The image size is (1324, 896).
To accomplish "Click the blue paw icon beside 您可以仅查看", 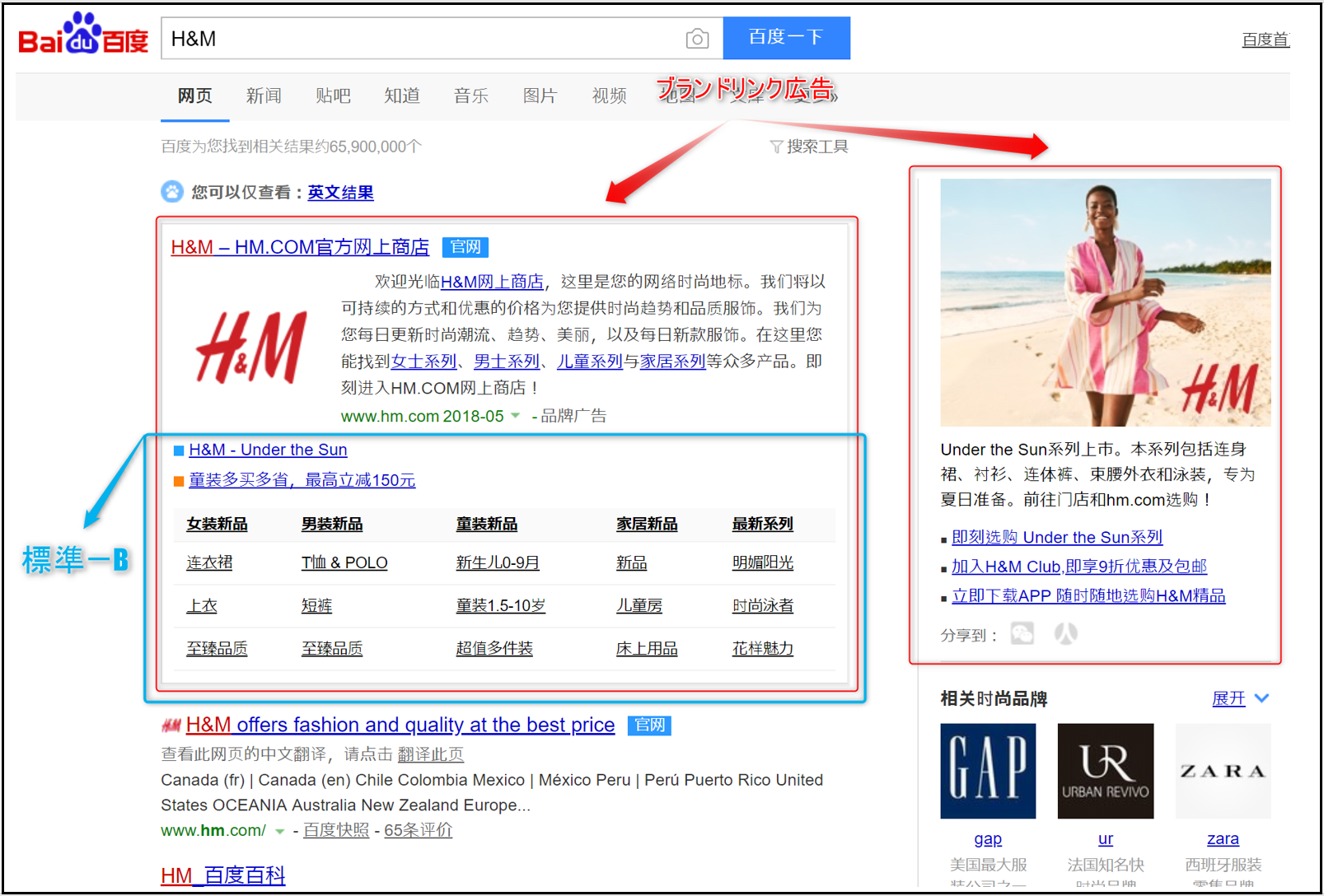I will tap(172, 192).
